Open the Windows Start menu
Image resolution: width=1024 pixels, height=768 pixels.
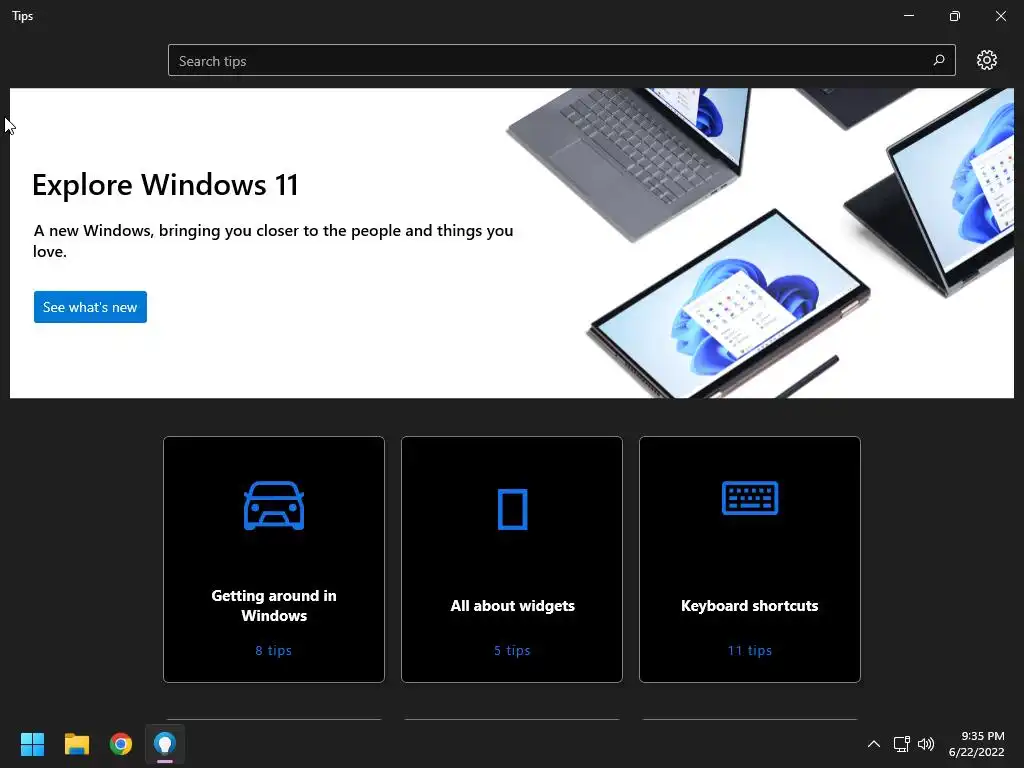[x=32, y=744]
